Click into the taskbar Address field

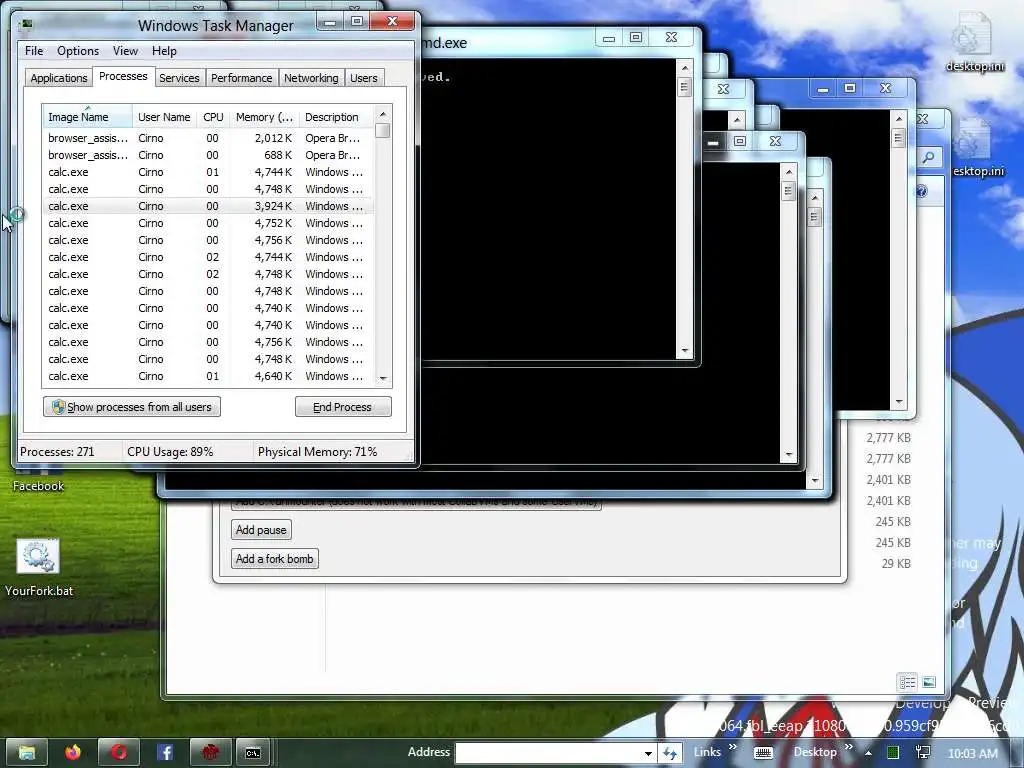pos(549,753)
